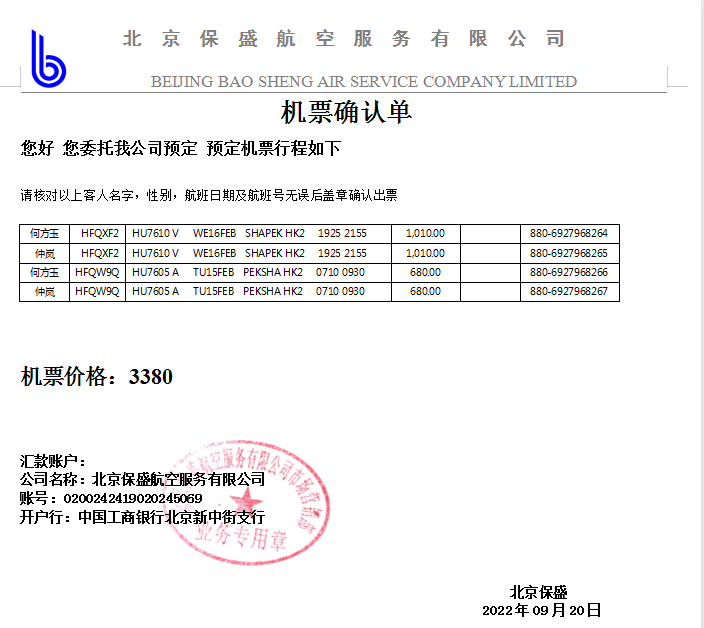Image resolution: width=704 pixels, height=628 pixels.
Task: Click the date 2022年09月20日
Action: [541, 609]
